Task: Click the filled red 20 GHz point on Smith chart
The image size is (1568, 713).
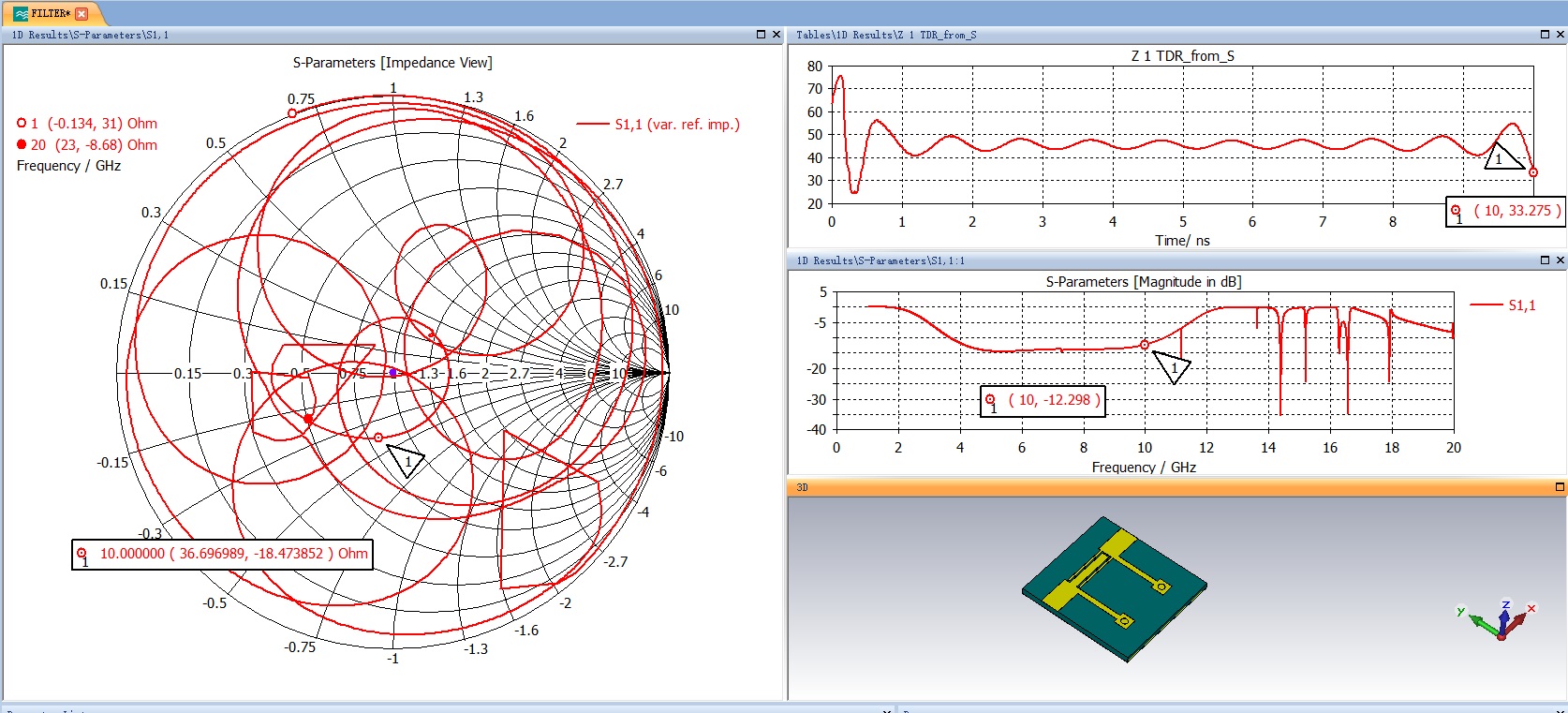Action: coord(308,419)
